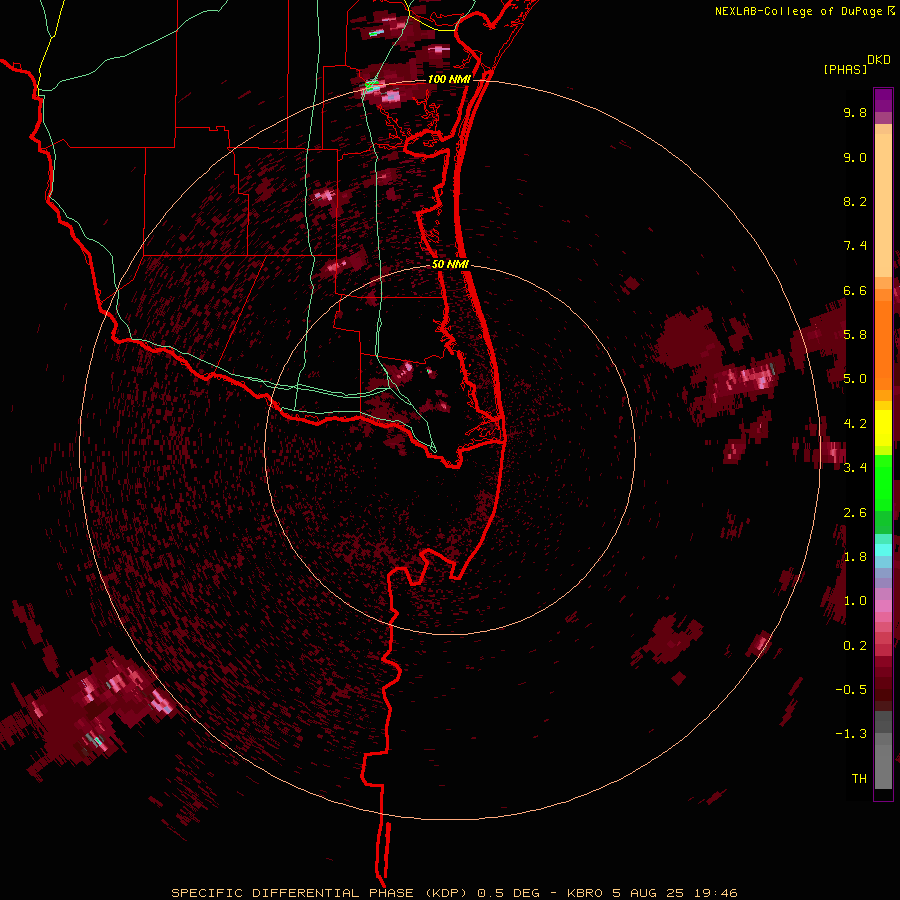
Task: Click the 1.8 value on color scale
Action: (855, 557)
